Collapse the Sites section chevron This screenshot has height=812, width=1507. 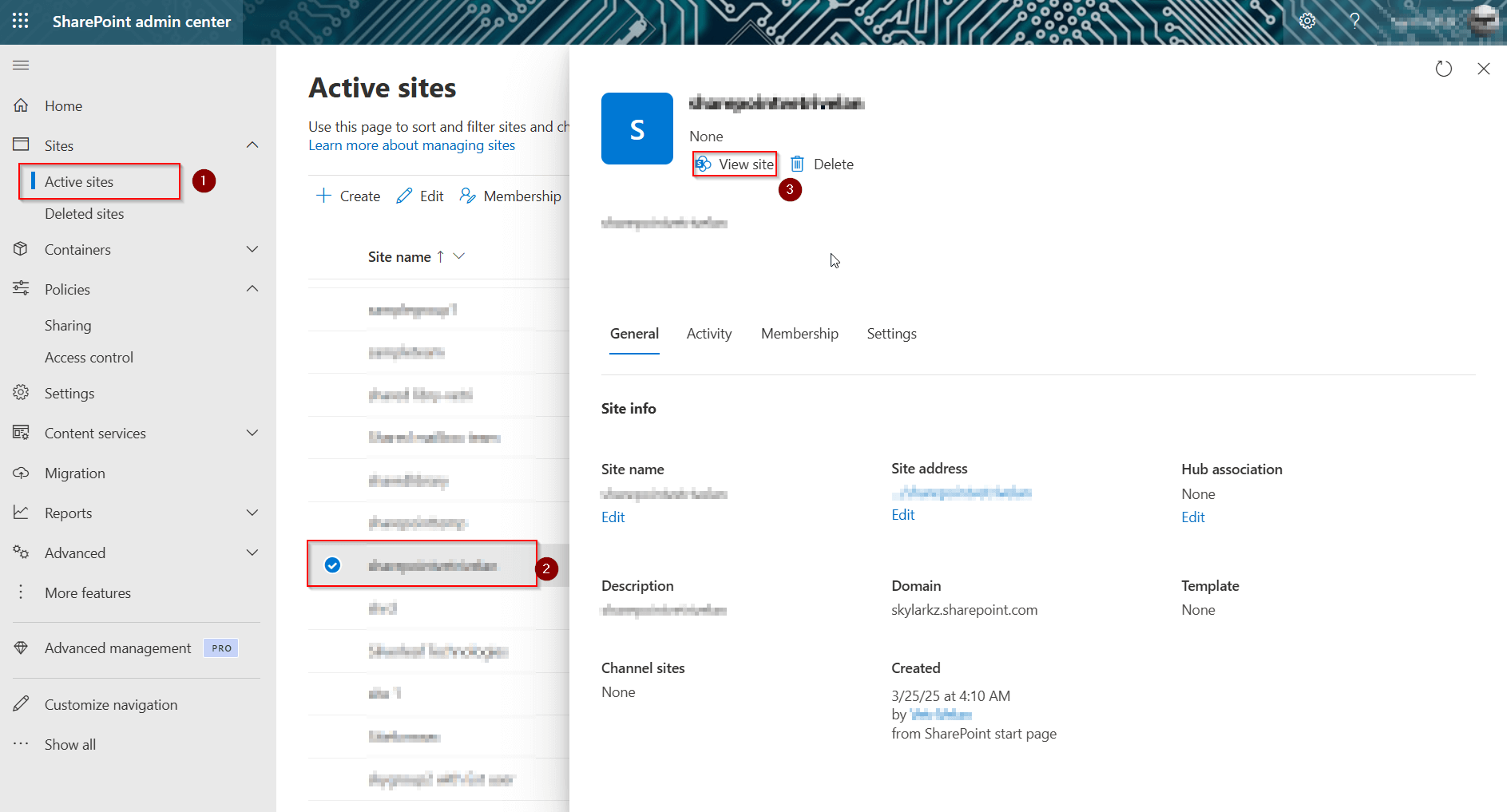point(252,145)
